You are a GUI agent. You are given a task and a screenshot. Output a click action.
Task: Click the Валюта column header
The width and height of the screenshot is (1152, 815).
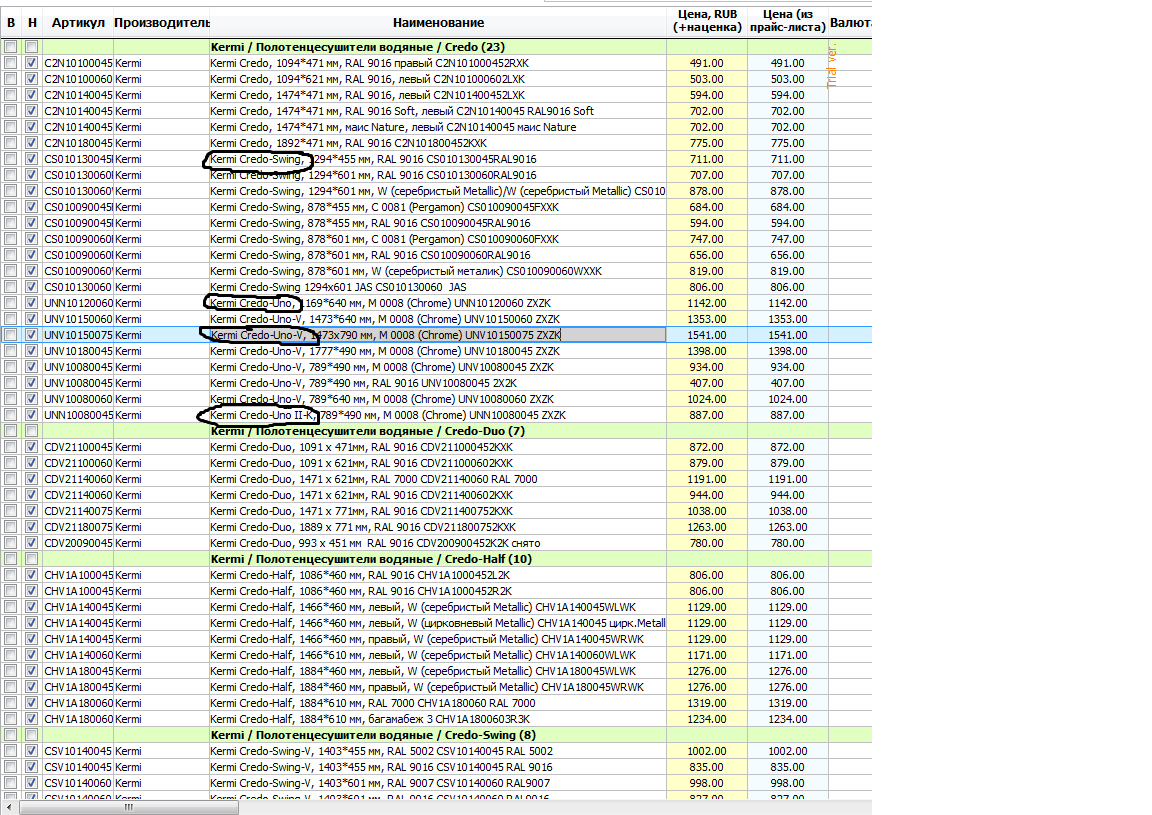(850, 23)
